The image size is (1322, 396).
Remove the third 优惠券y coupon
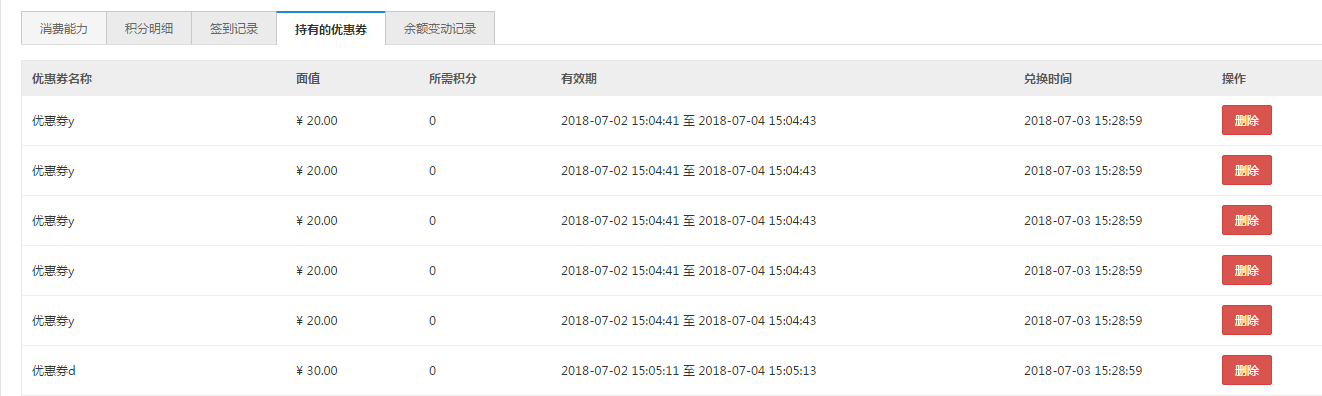(1247, 220)
